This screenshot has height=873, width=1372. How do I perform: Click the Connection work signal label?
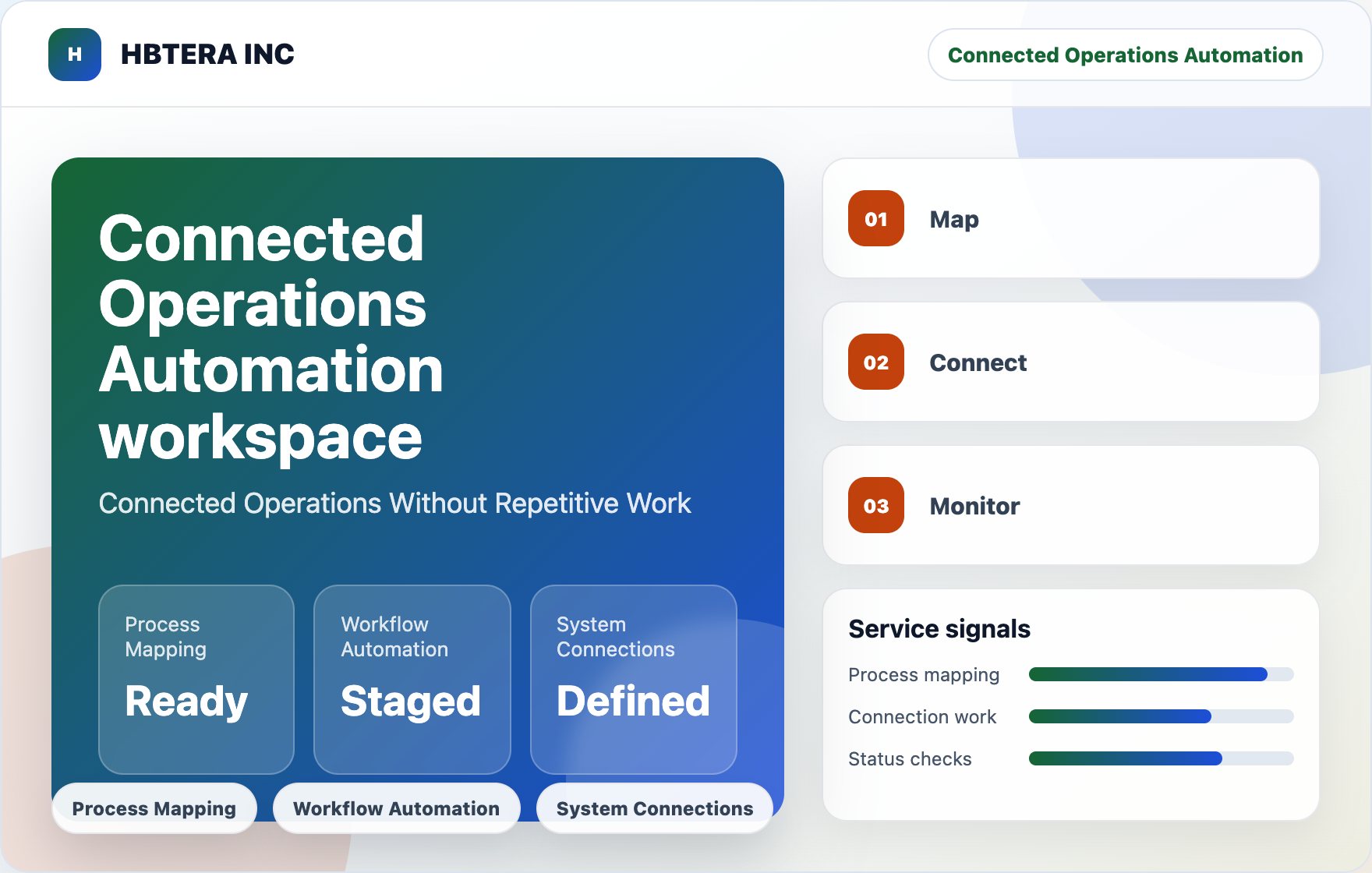(922, 717)
